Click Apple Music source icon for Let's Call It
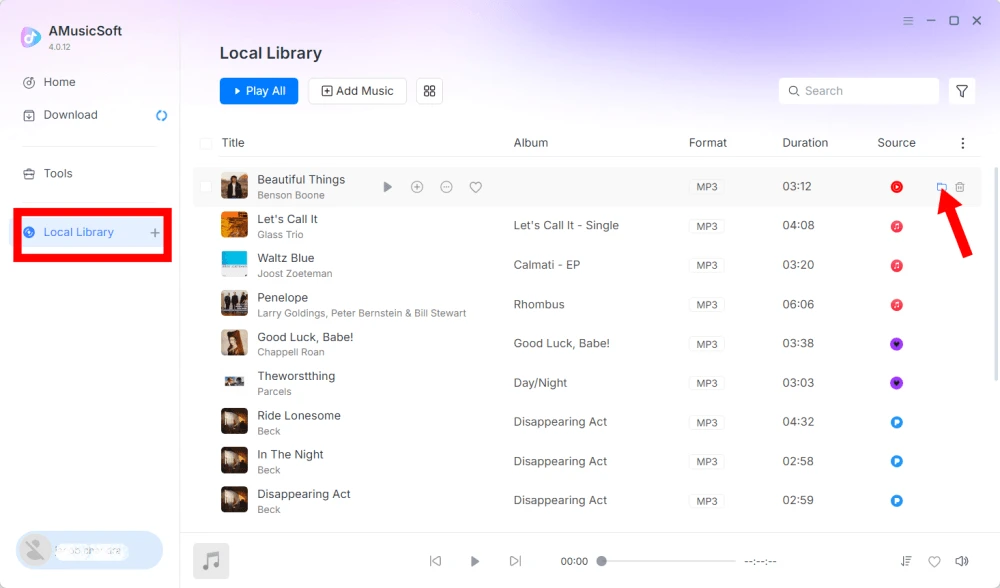Viewport: 1000px width, 588px height. tap(897, 226)
